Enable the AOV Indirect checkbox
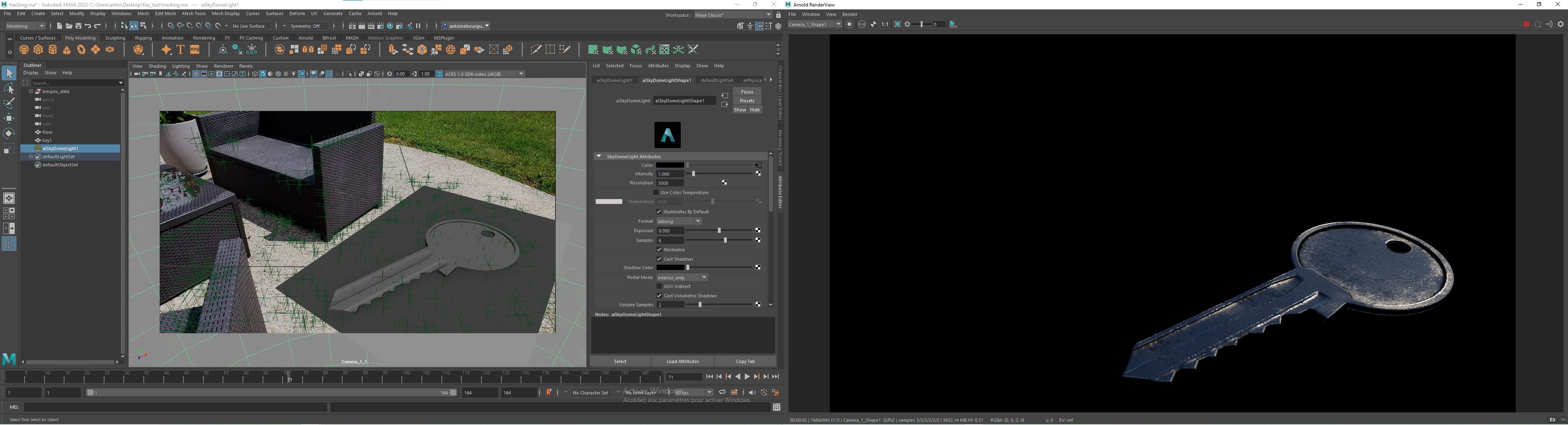 point(659,286)
